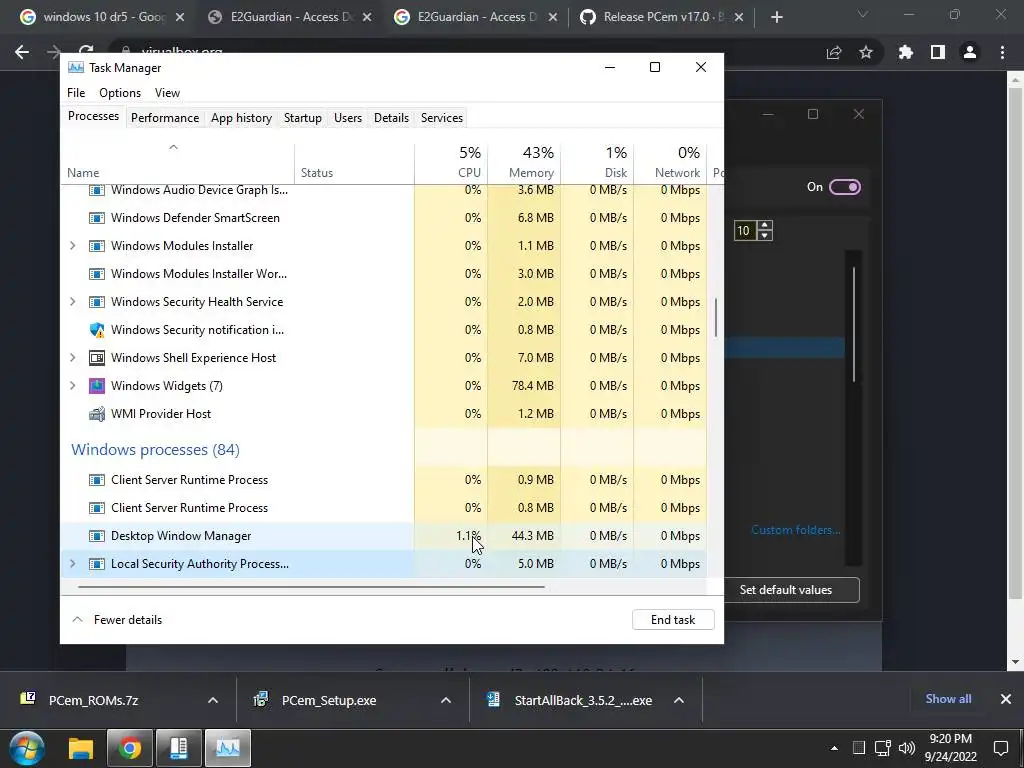
Task: Open PCem_Setup.exe download options arrow
Action: click(x=446, y=700)
